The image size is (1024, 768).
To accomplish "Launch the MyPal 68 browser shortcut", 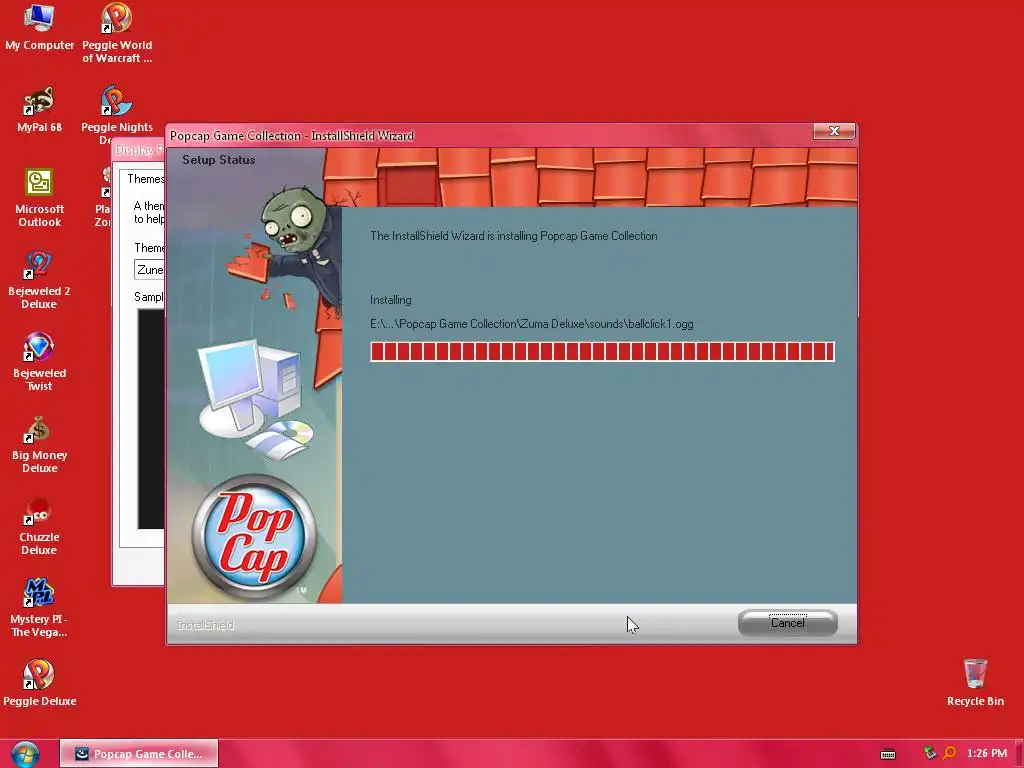I will coord(39,109).
